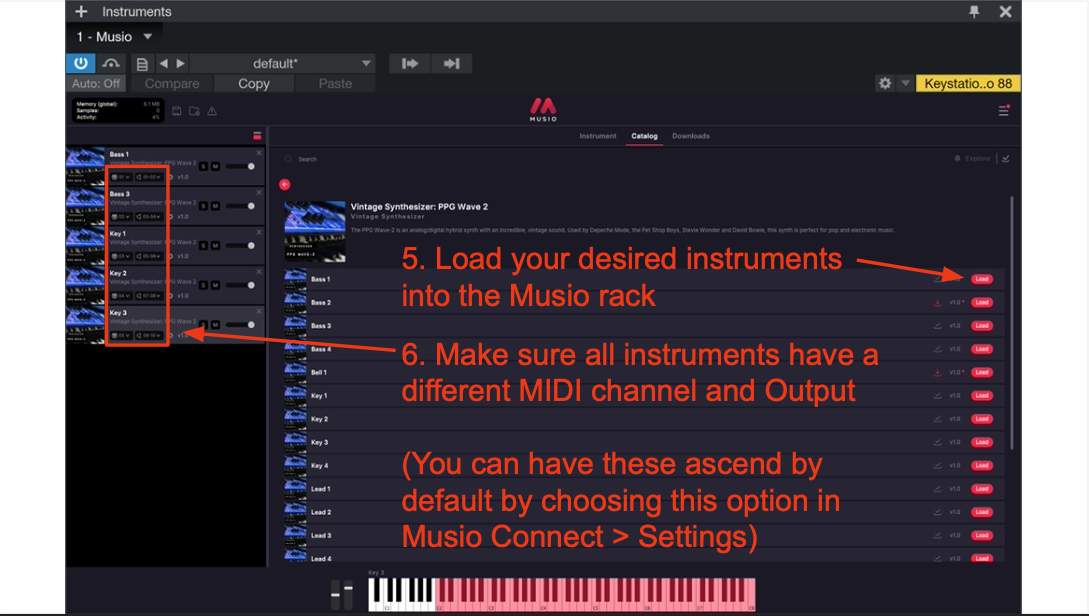Click the catalog list vertical scrollbar
This screenshot has height=616, width=1089.
(1013, 323)
